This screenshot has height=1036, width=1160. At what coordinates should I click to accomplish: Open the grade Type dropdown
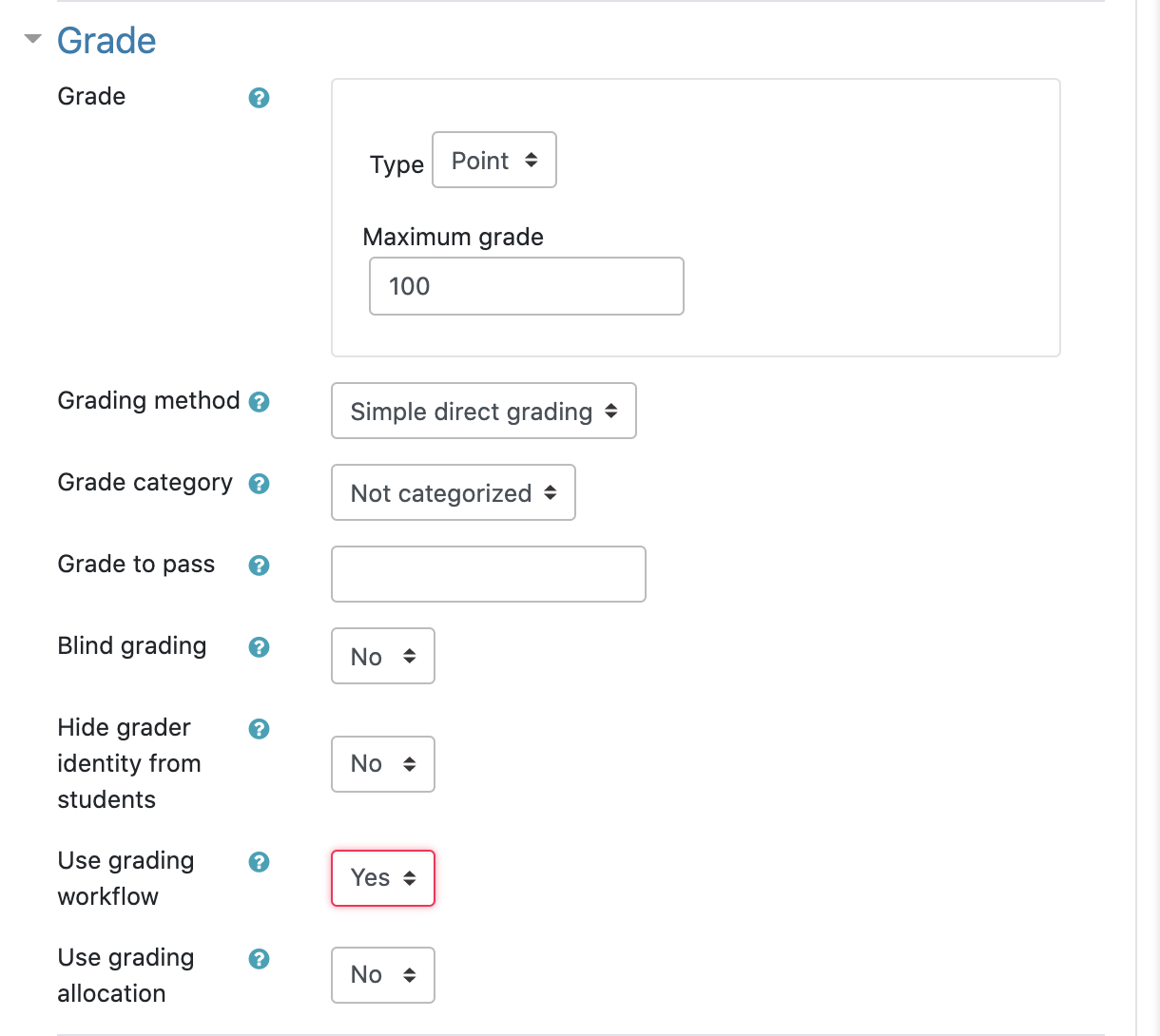tap(493, 160)
